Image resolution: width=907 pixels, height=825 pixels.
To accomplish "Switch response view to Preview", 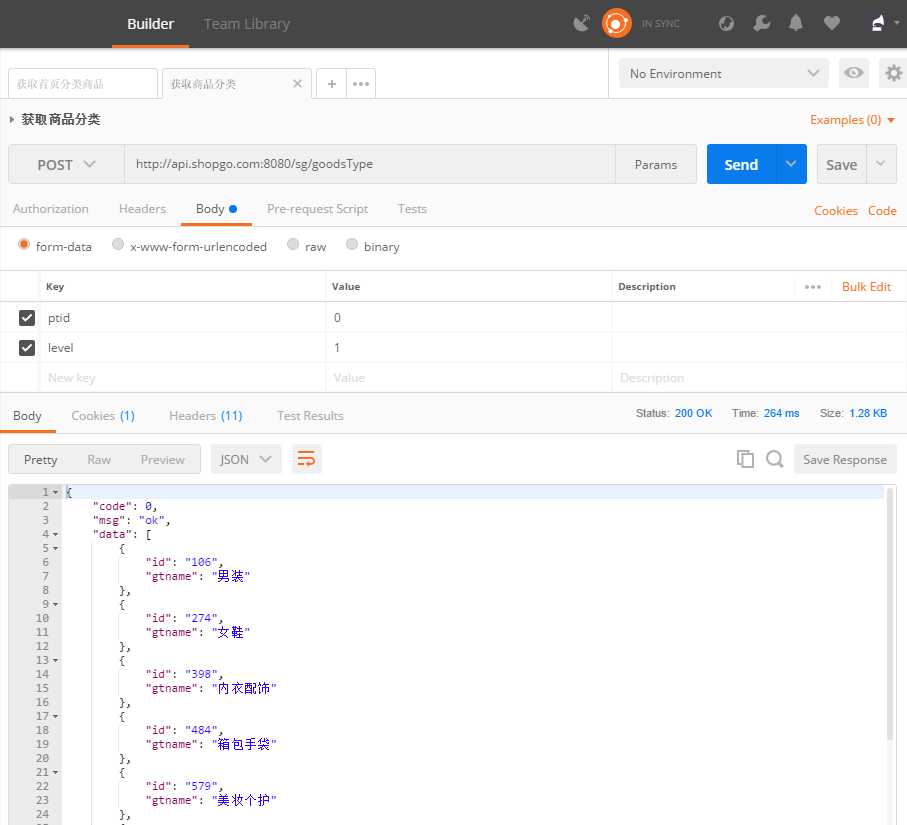I will point(163,459).
